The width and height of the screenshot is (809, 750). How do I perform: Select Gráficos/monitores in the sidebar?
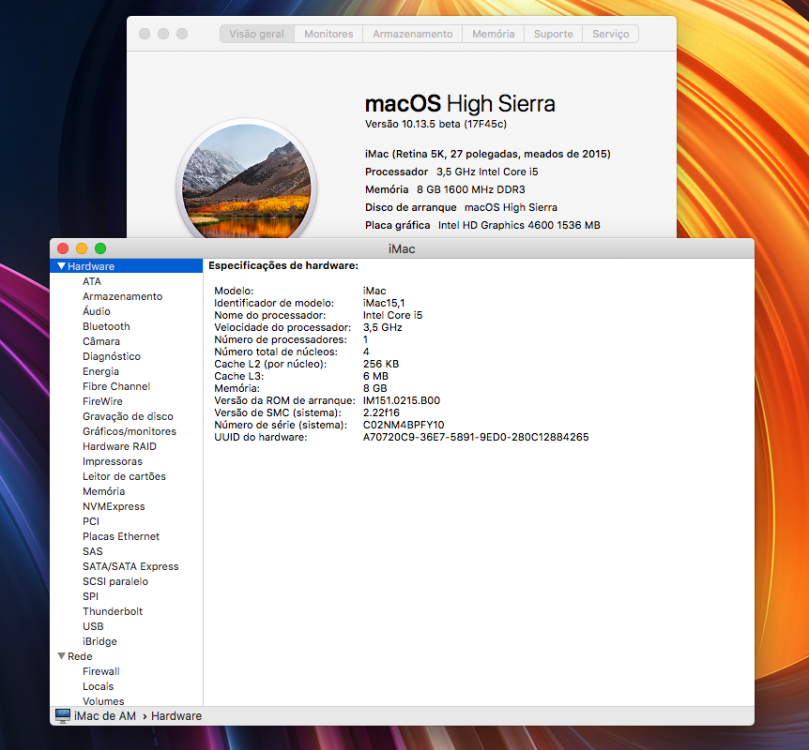130,431
